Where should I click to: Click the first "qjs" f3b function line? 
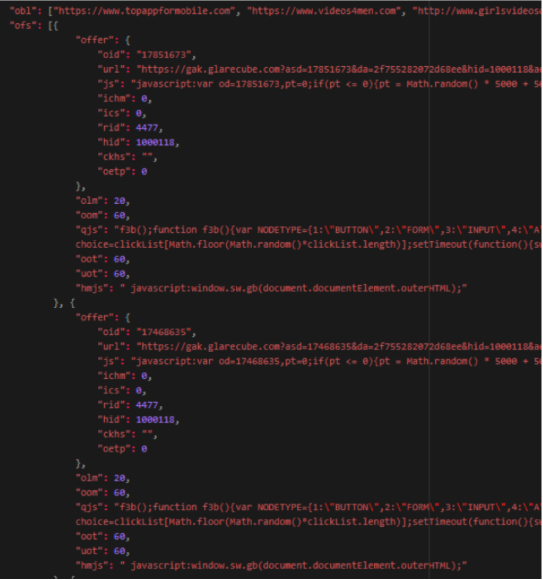308,230
